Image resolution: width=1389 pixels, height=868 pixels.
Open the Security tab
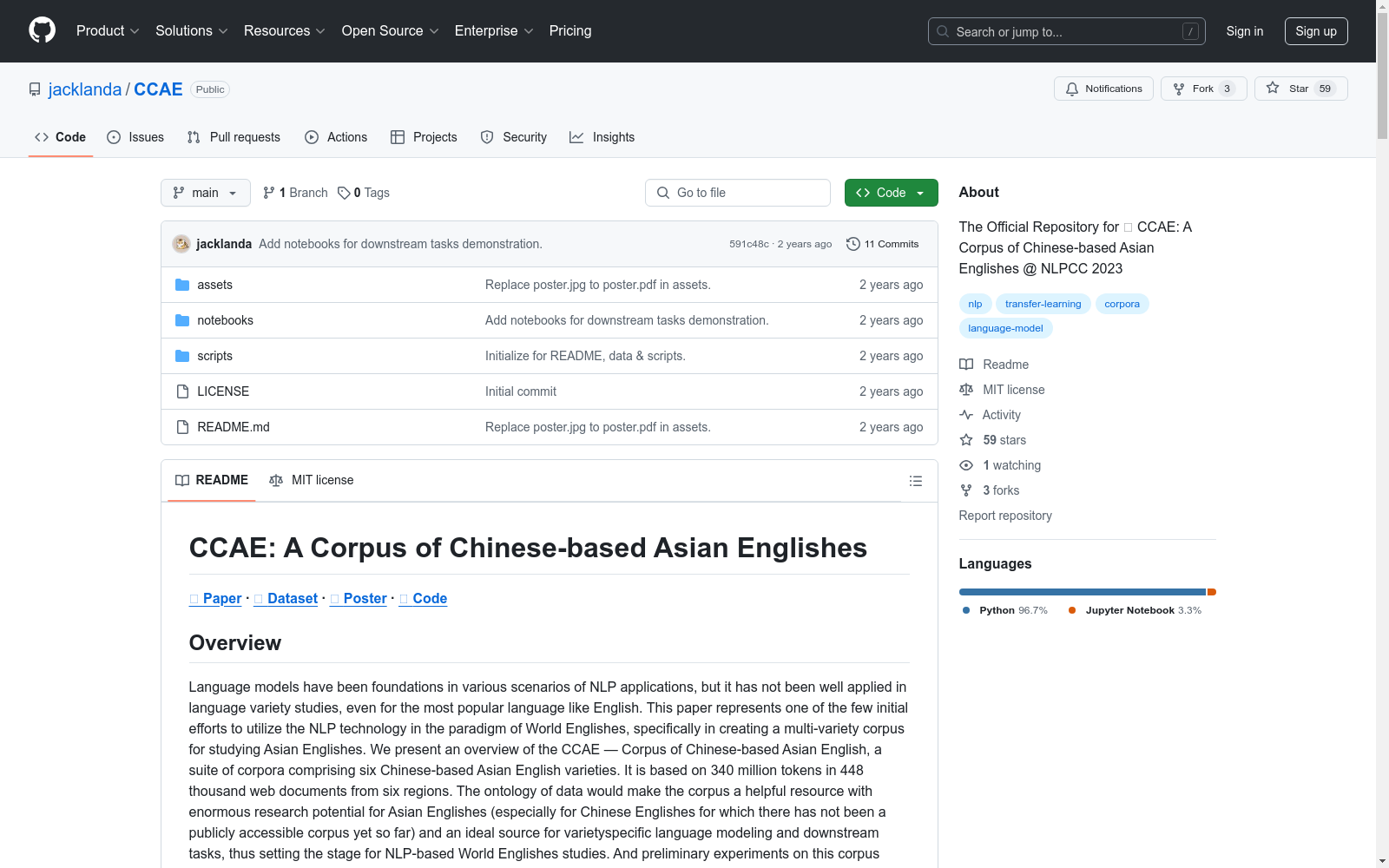[x=514, y=137]
